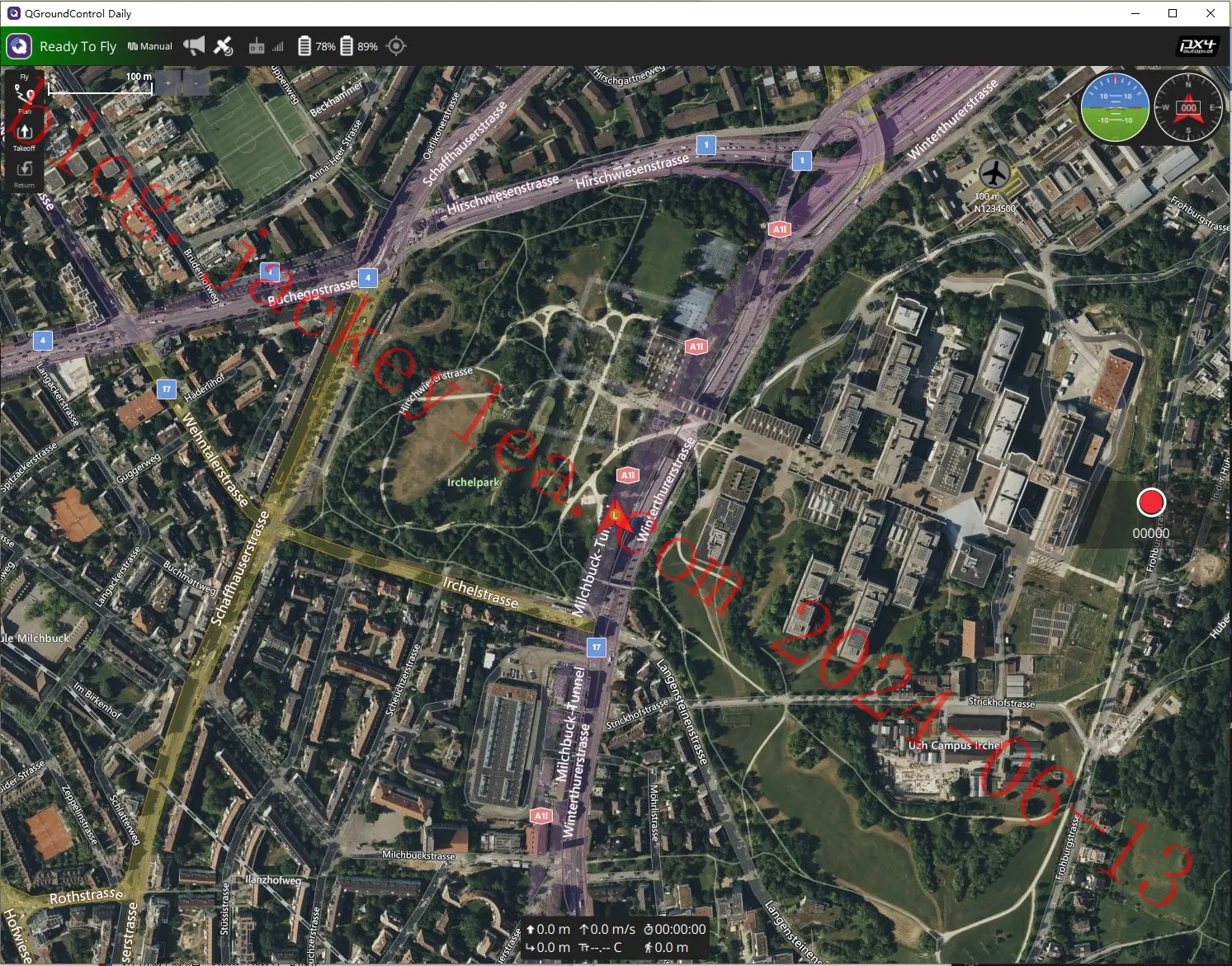Click the red video record button

(1151, 502)
